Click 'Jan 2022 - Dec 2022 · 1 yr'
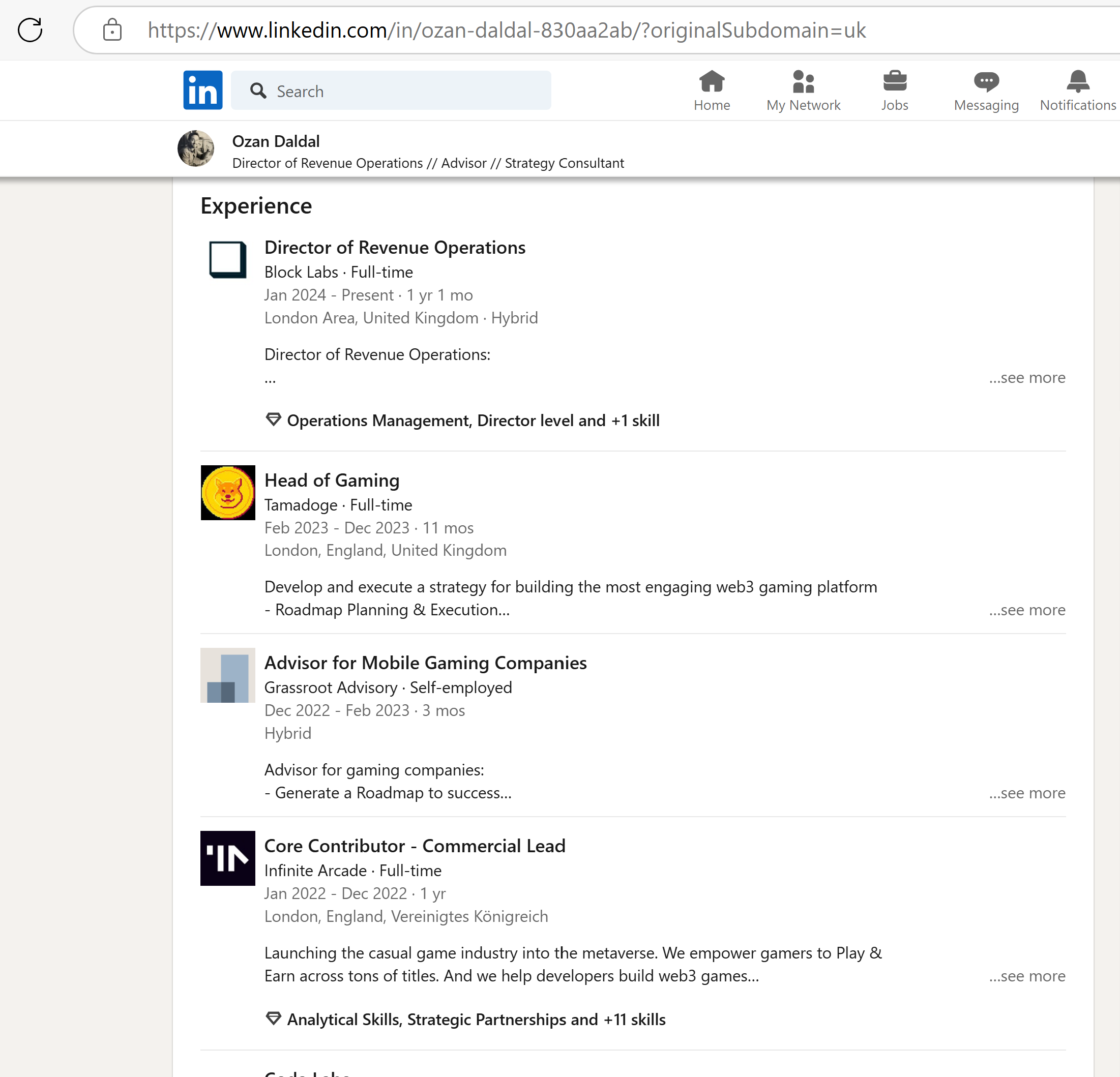 point(355,893)
